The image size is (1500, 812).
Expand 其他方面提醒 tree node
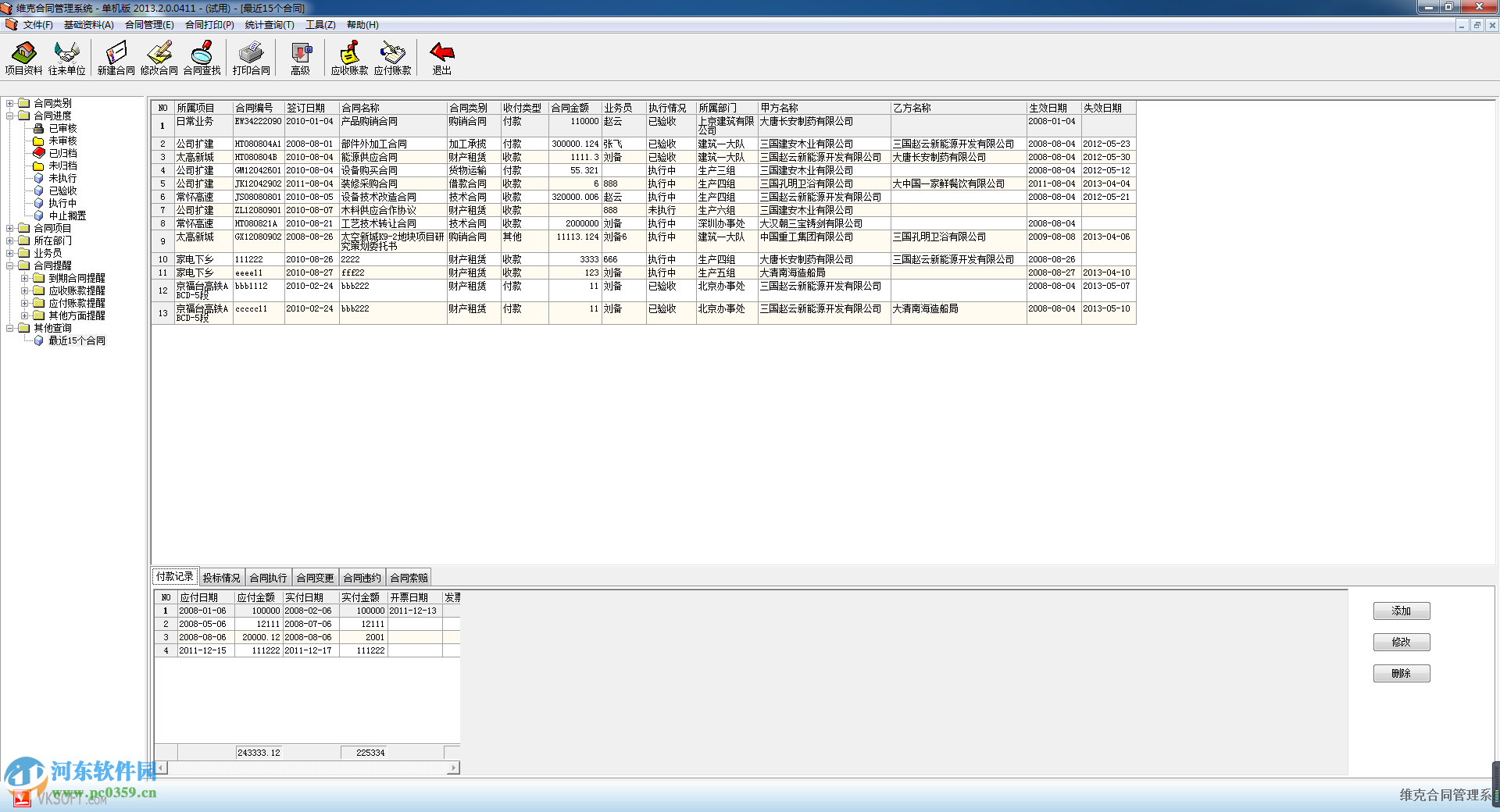(x=25, y=315)
